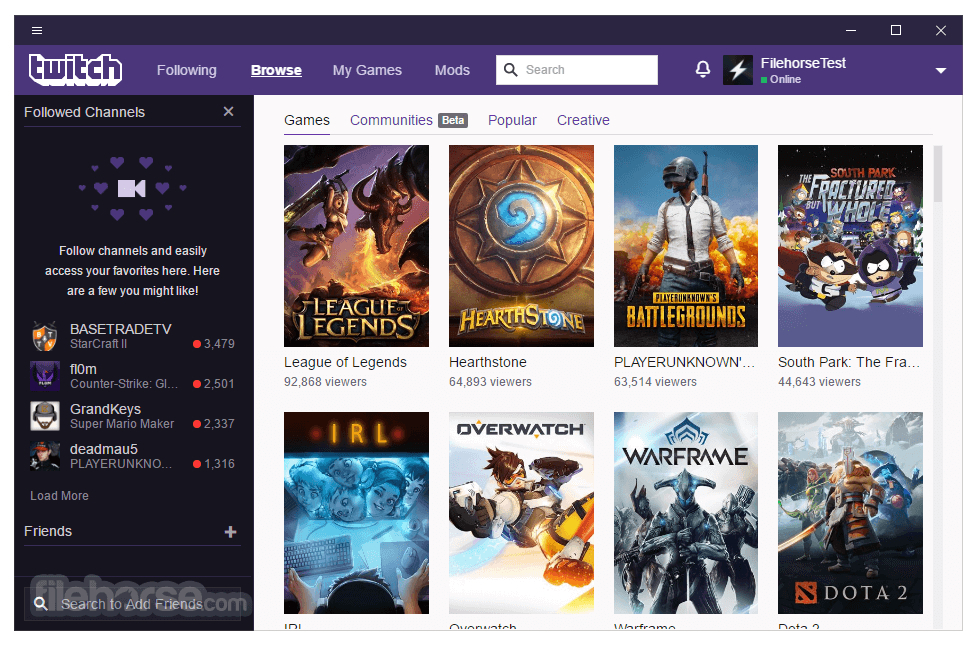Open the hamburger menu icon
The width and height of the screenshot is (979, 647).
(37, 30)
